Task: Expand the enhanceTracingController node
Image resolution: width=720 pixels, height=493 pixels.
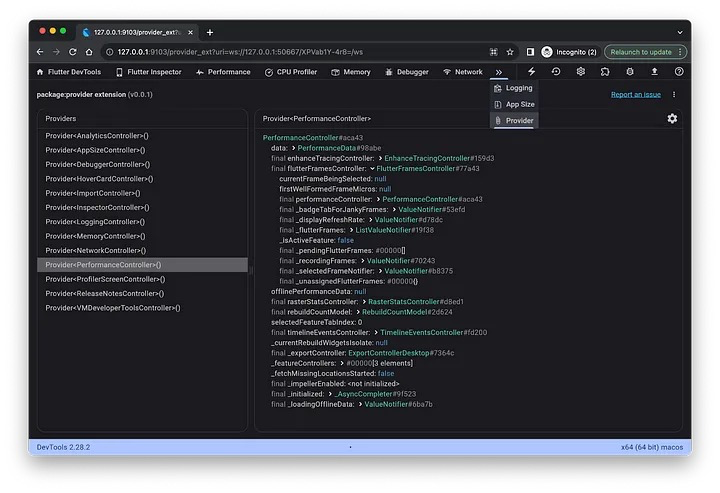Action: point(380,158)
